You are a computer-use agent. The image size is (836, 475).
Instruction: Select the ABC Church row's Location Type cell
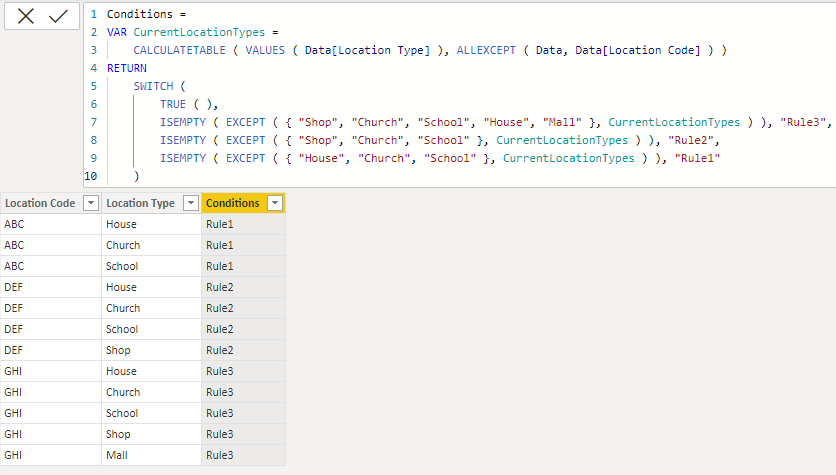[x=151, y=245]
